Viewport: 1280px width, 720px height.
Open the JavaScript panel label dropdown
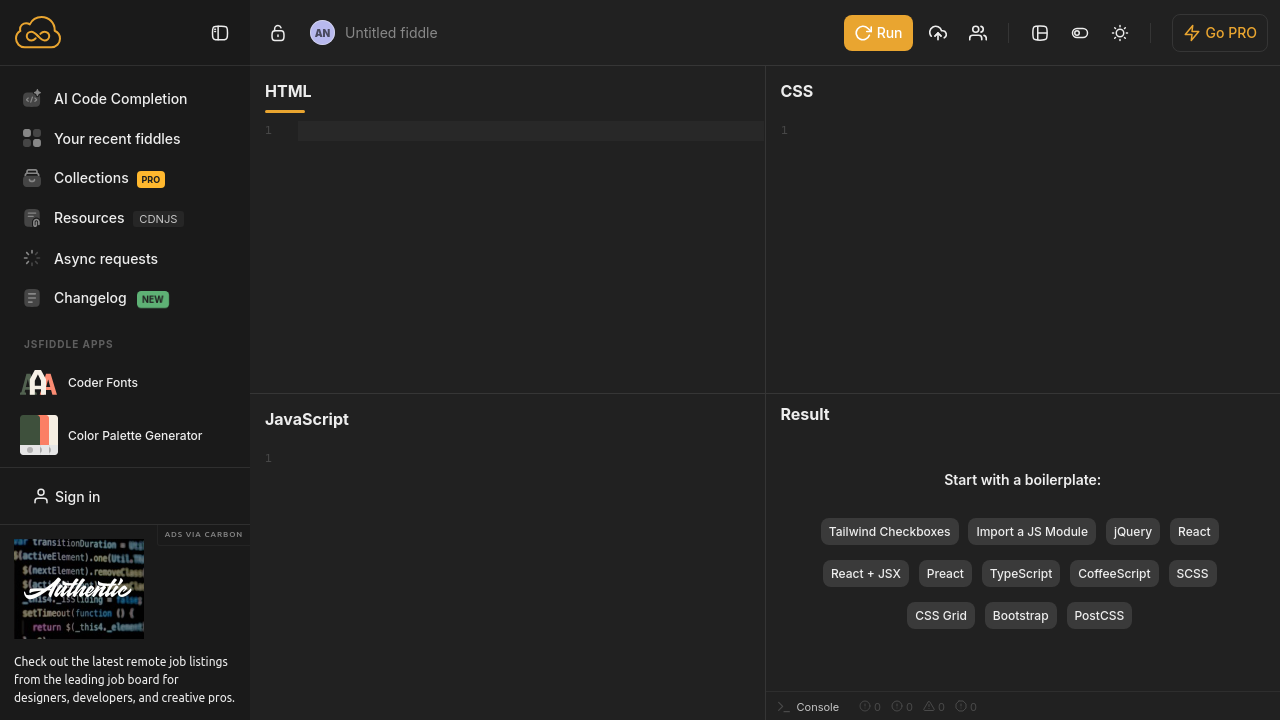click(x=307, y=419)
